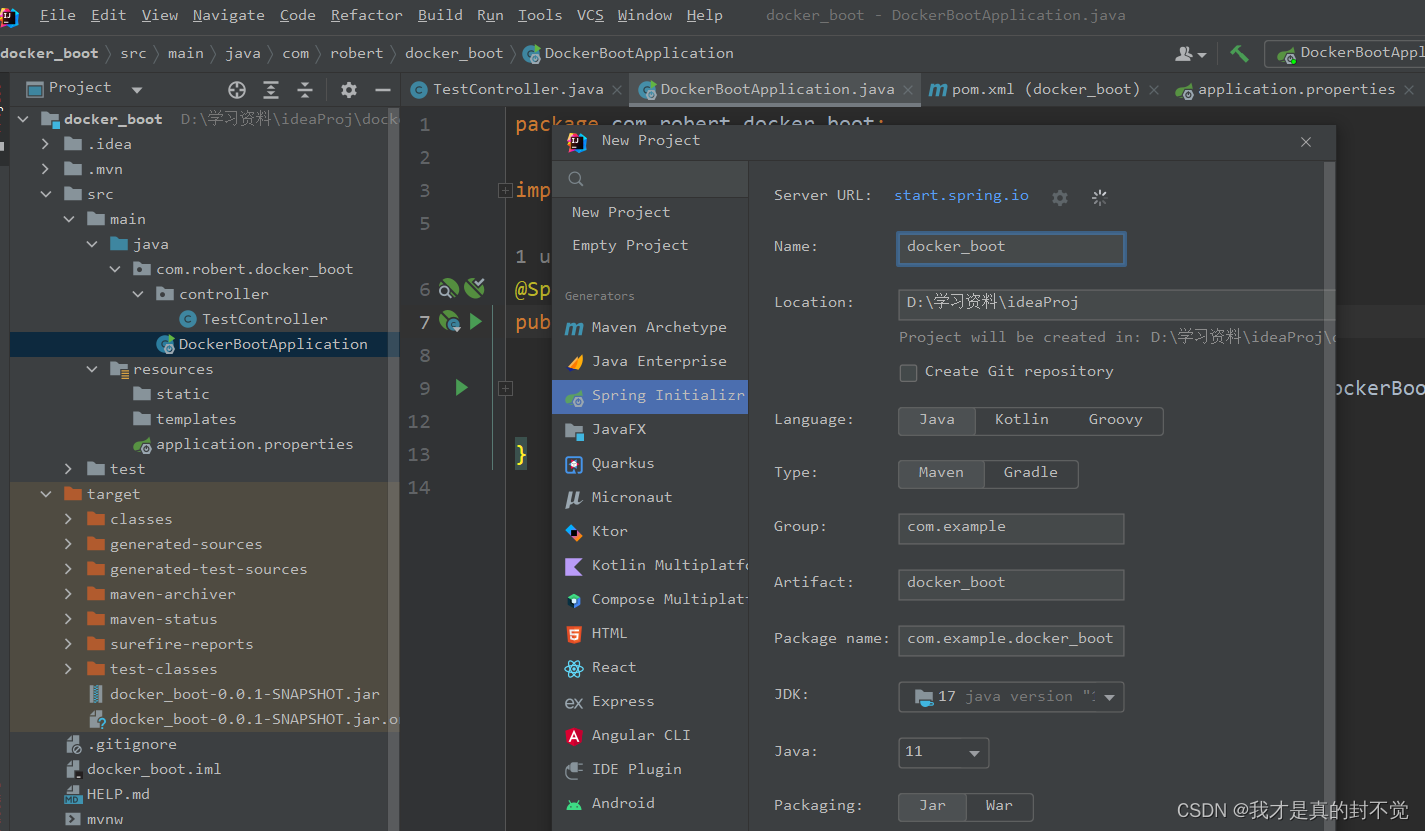Click the New Project search field
The width and height of the screenshot is (1425, 831).
coord(650,179)
